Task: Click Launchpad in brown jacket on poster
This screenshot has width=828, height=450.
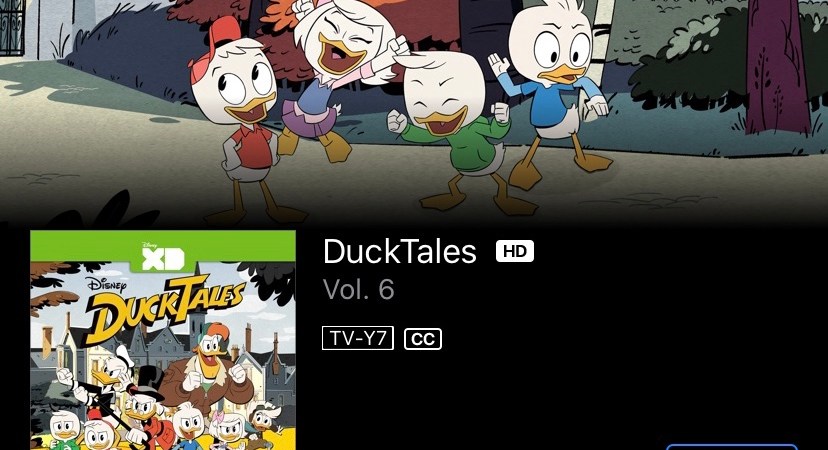Action: click(211, 372)
